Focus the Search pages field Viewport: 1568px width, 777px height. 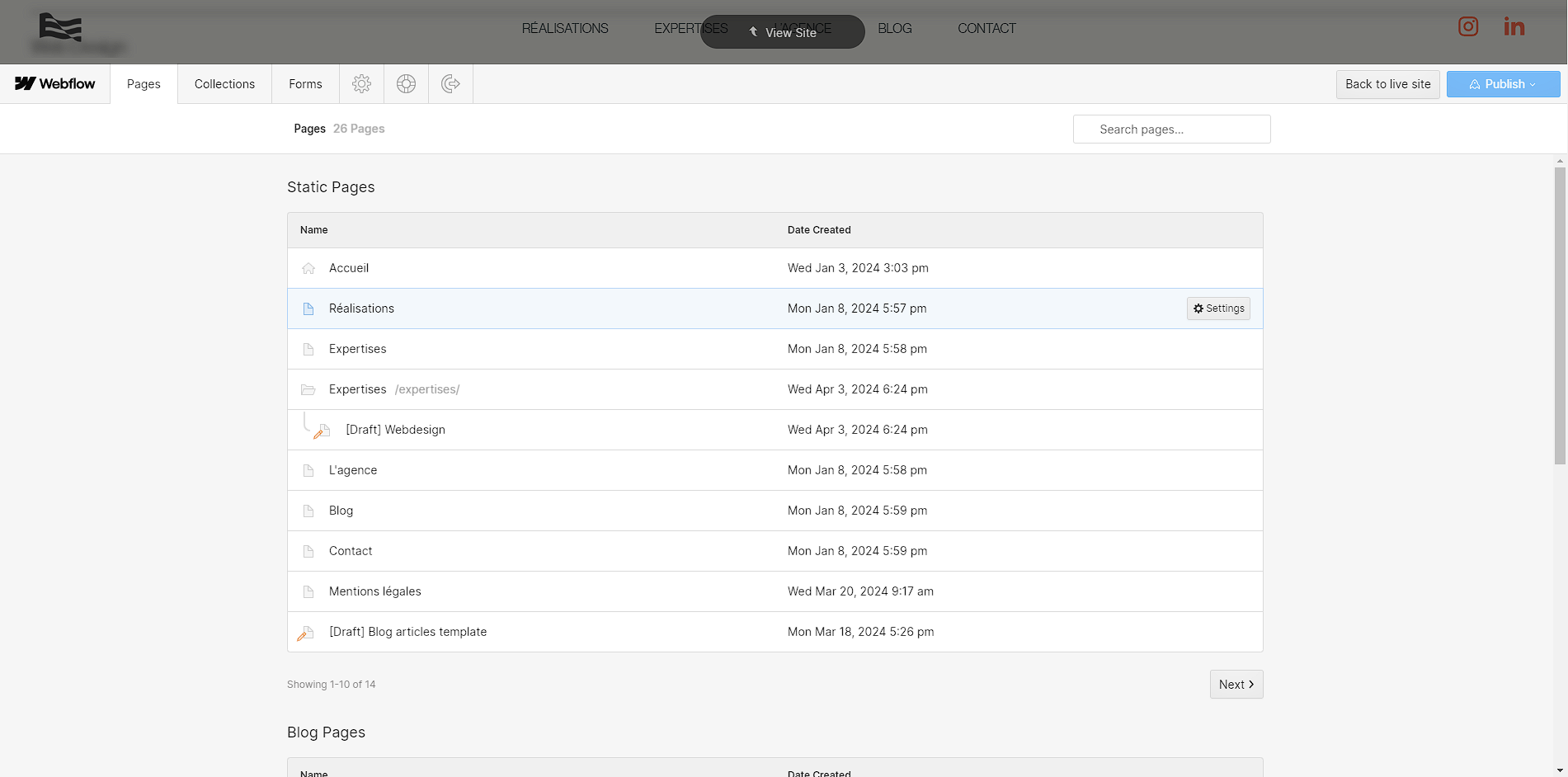click(x=1171, y=129)
